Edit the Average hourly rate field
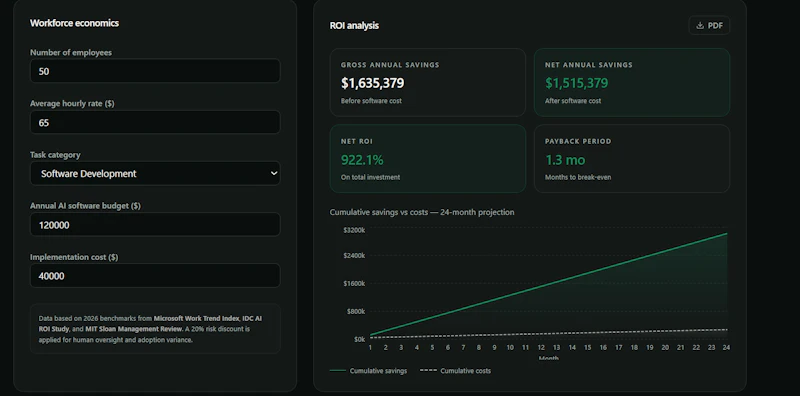Image resolution: width=800 pixels, height=396 pixels. 155,122
